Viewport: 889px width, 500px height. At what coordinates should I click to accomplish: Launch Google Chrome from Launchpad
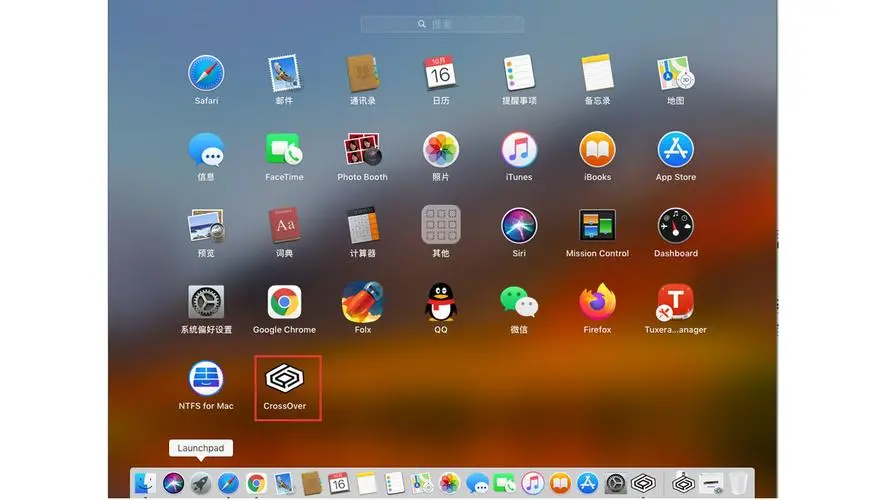(284, 302)
